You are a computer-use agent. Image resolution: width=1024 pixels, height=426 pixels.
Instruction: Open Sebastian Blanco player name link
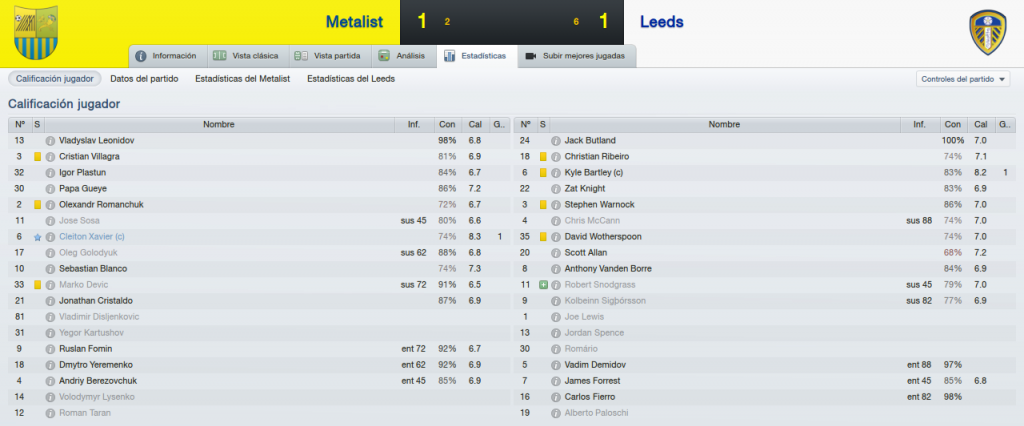tap(93, 269)
